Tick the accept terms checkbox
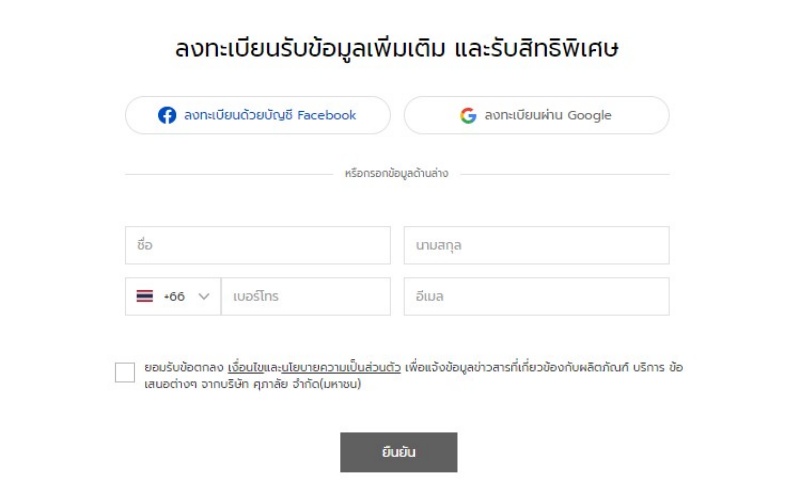Image resolution: width=800 pixels, height=499 pixels. click(x=125, y=372)
